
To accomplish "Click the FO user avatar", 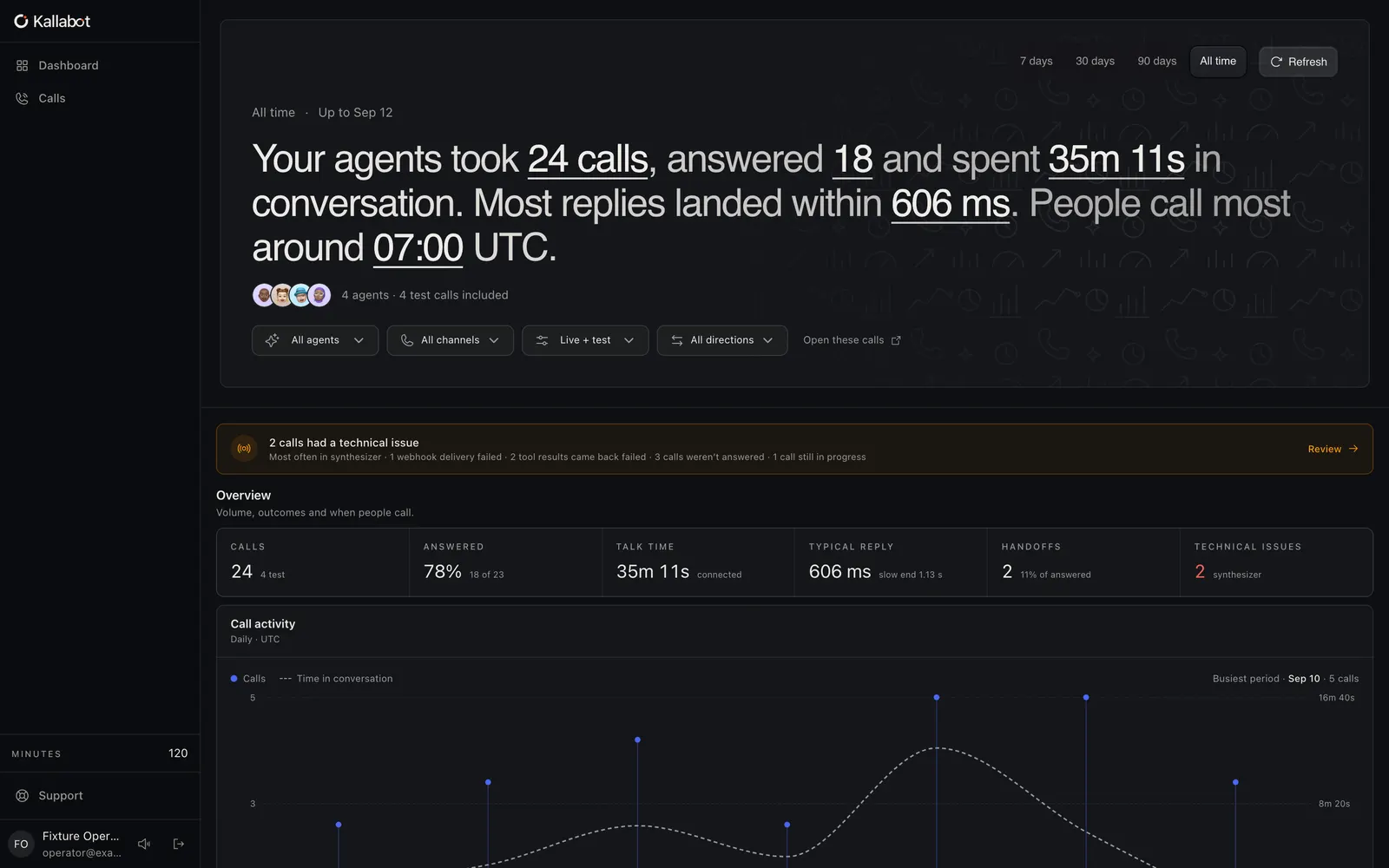I will pos(22,844).
